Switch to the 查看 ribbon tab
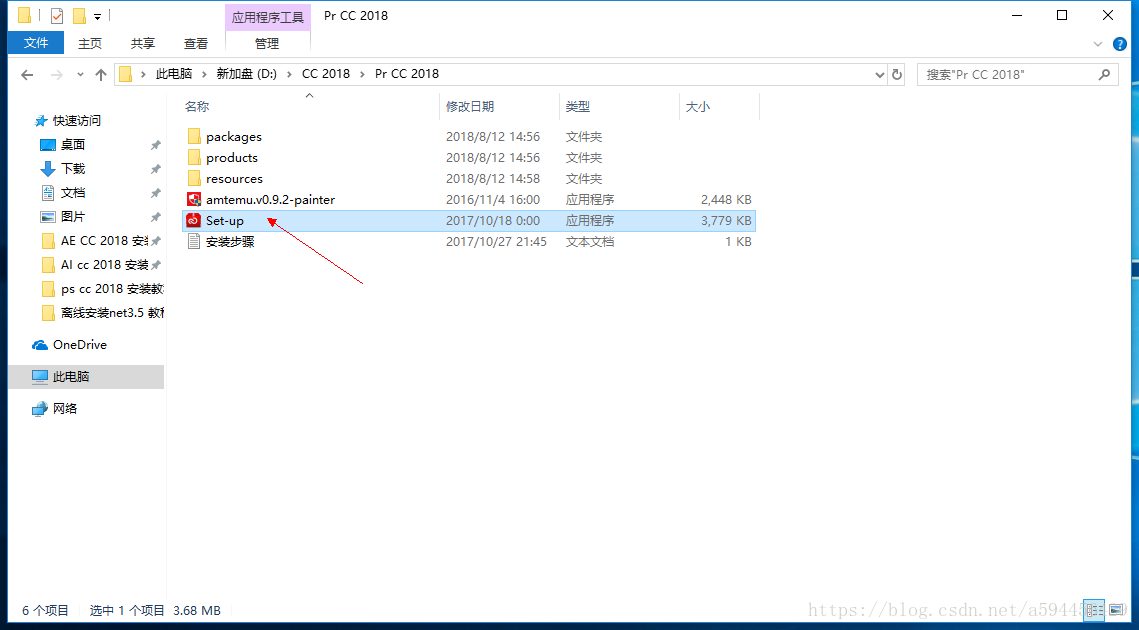 click(x=196, y=44)
